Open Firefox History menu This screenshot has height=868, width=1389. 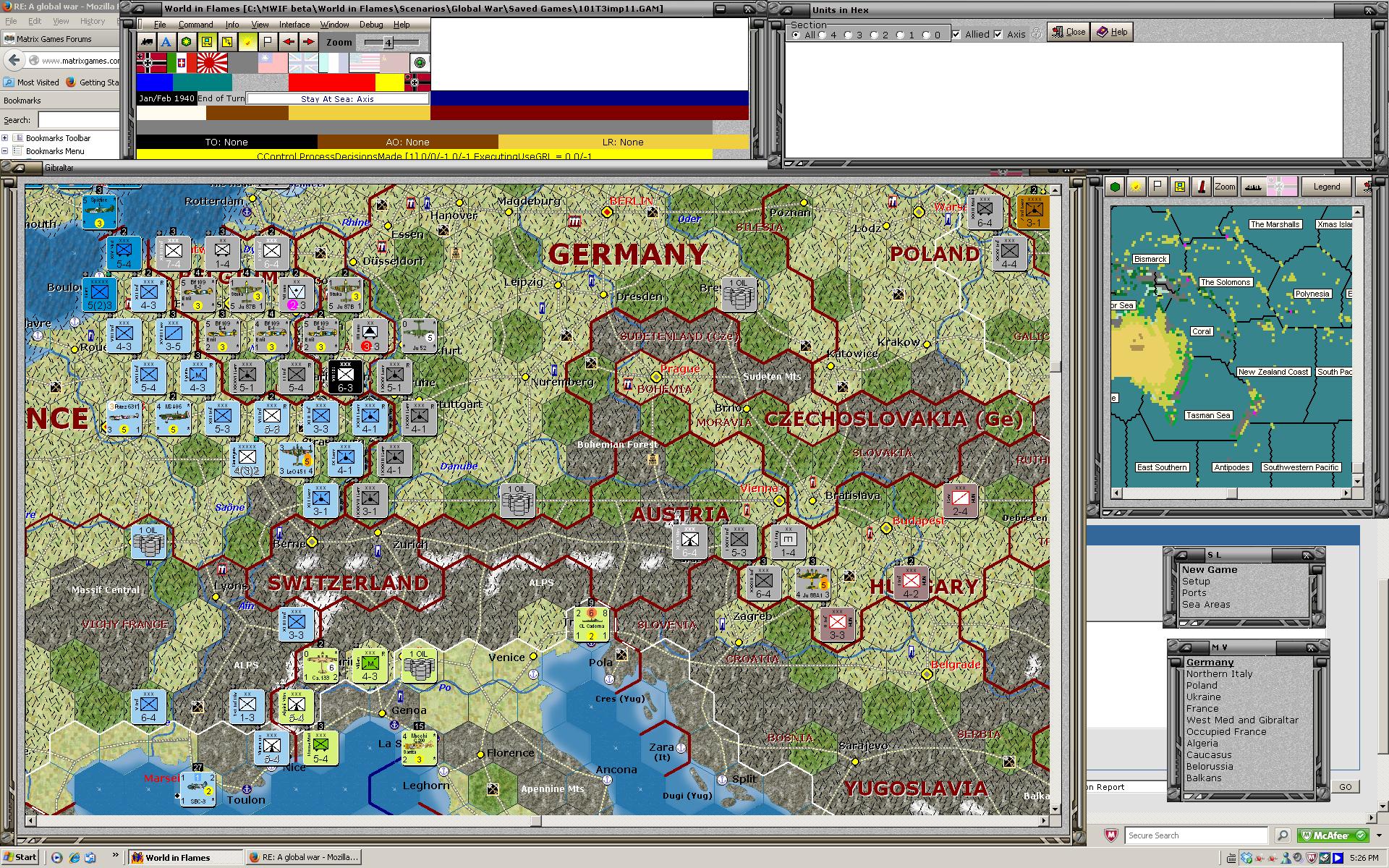coord(93,21)
